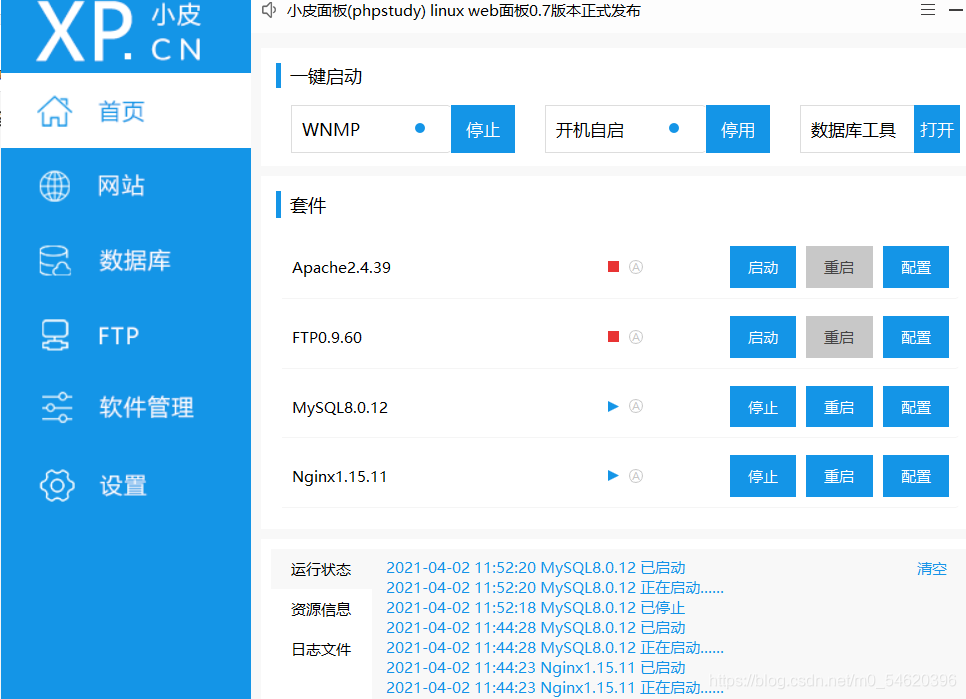Image resolution: width=966 pixels, height=699 pixels.
Task: Select the Apache2.4.39 name text
Action: tap(341, 268)
